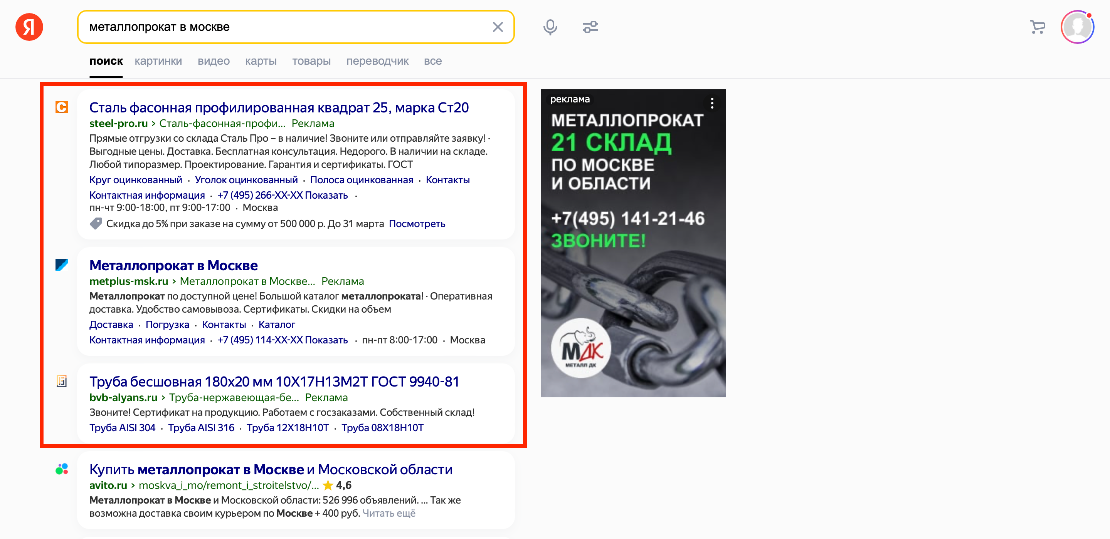Click avito.ru domain link
The width and height of the screenshot is (1110, 539).
point(108,486)
